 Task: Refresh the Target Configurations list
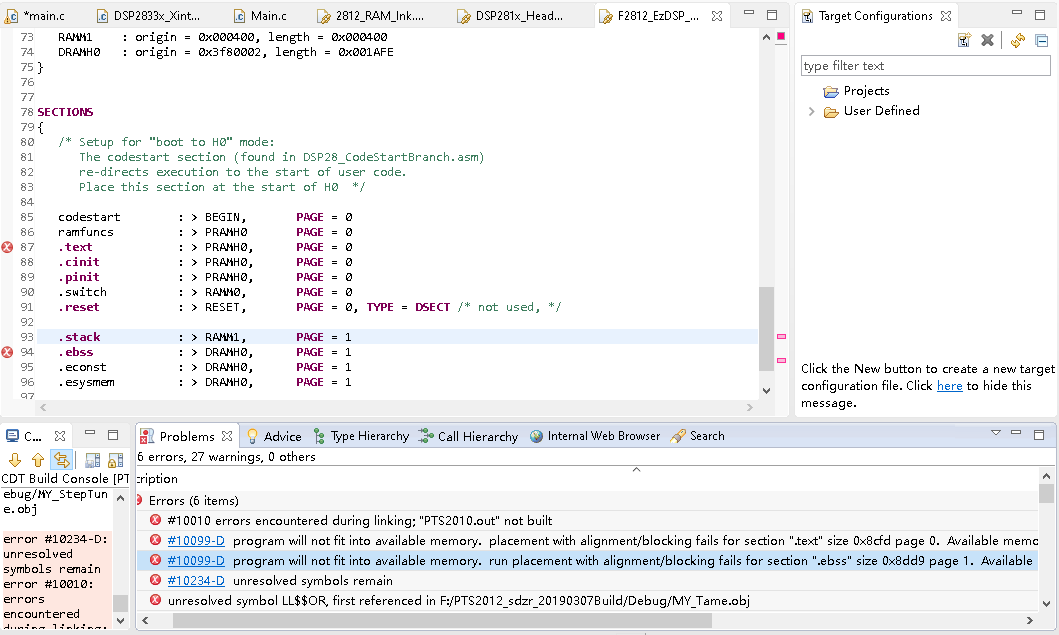tap(1018, 40)
